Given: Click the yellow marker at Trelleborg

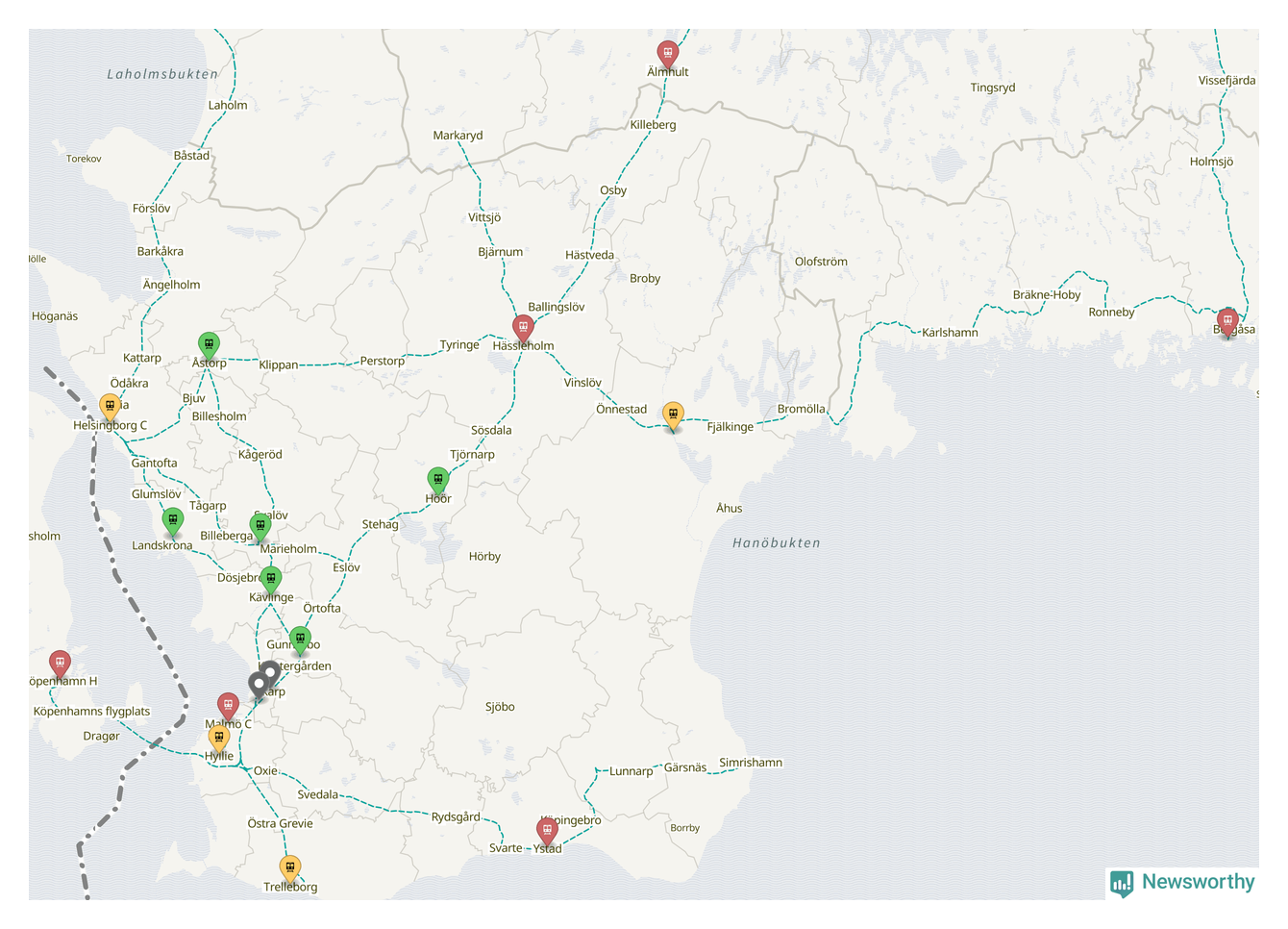Looking at the screenshot, I should pyautogui.click(x=290, y=869).
